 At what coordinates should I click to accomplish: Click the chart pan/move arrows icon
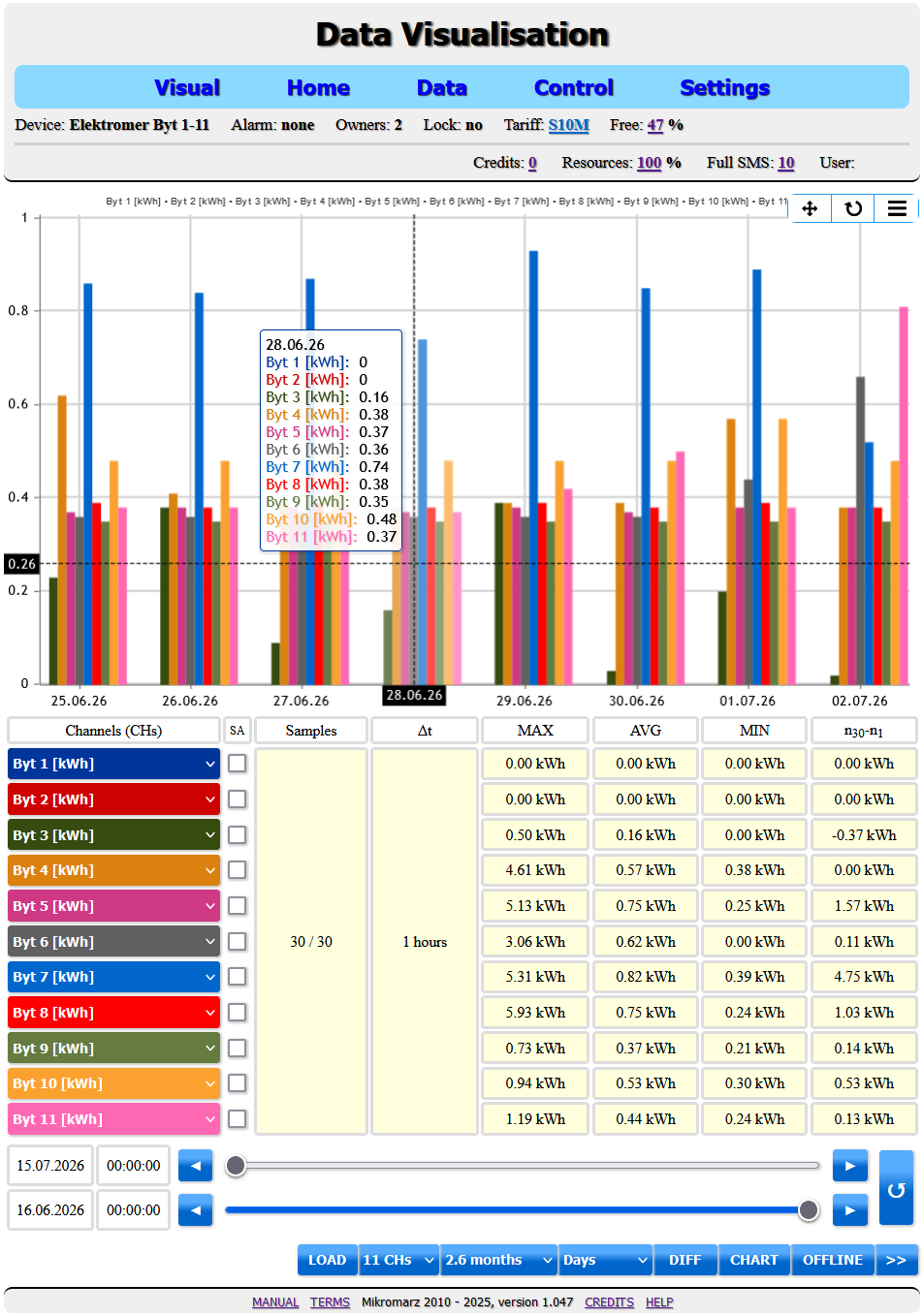coord(810,208)
